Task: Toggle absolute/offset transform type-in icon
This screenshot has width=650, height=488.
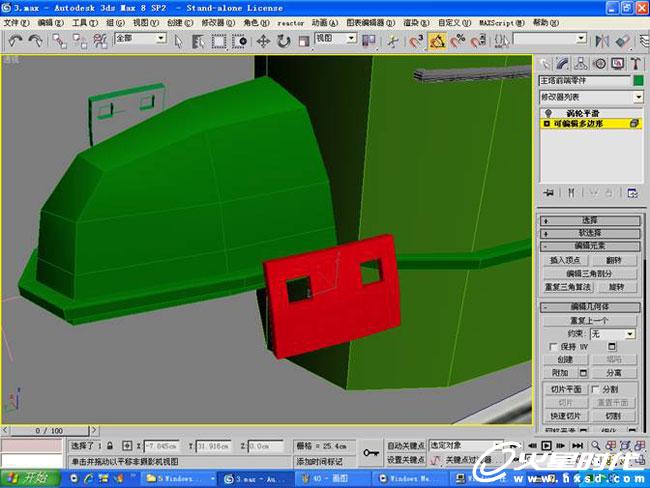Action: point(127,446)
